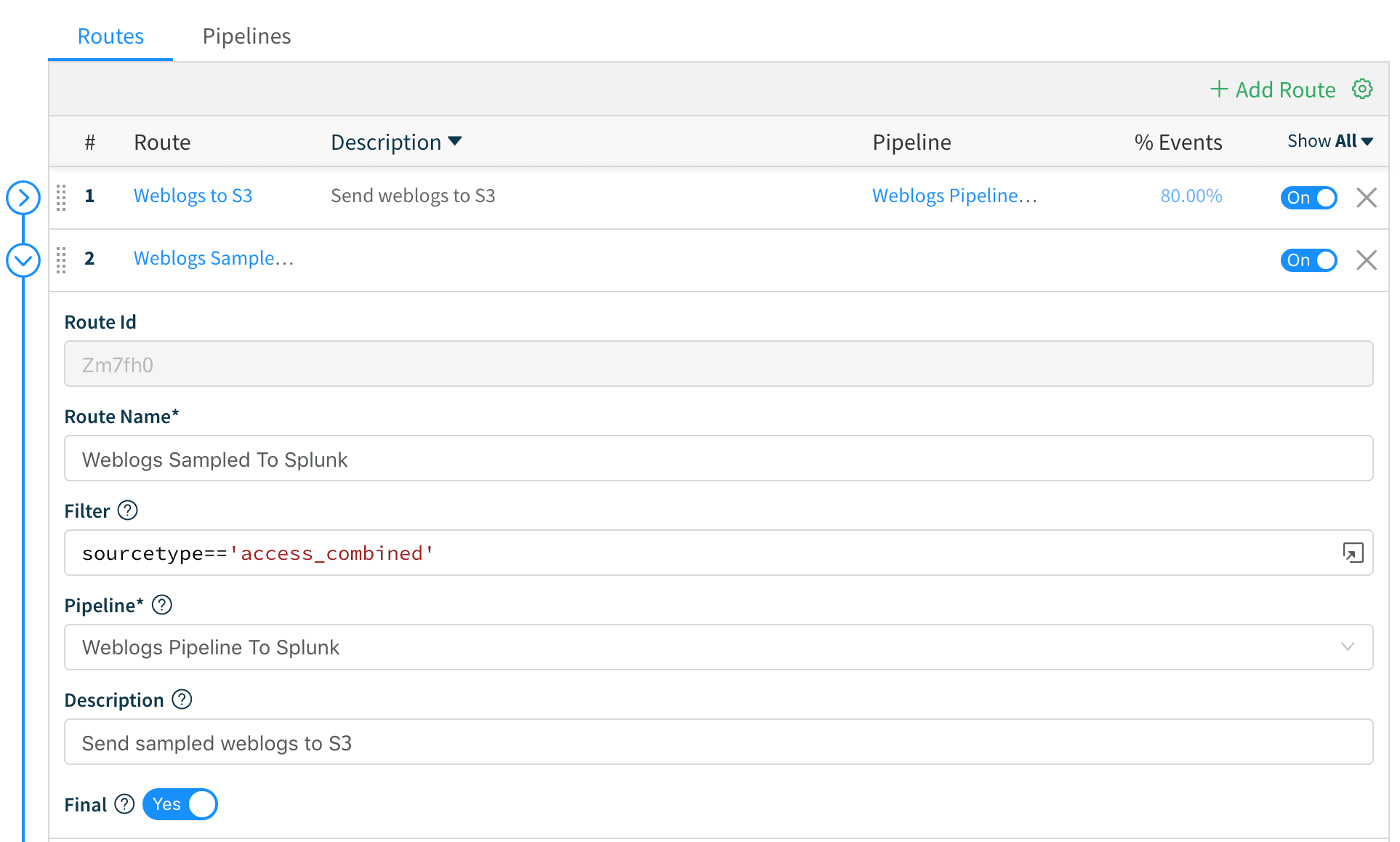This screenshot has width=1400, height=842.
Task: Click the Pipeline help question mark icon
Action: pyautogui.click(x=161, y=605)
